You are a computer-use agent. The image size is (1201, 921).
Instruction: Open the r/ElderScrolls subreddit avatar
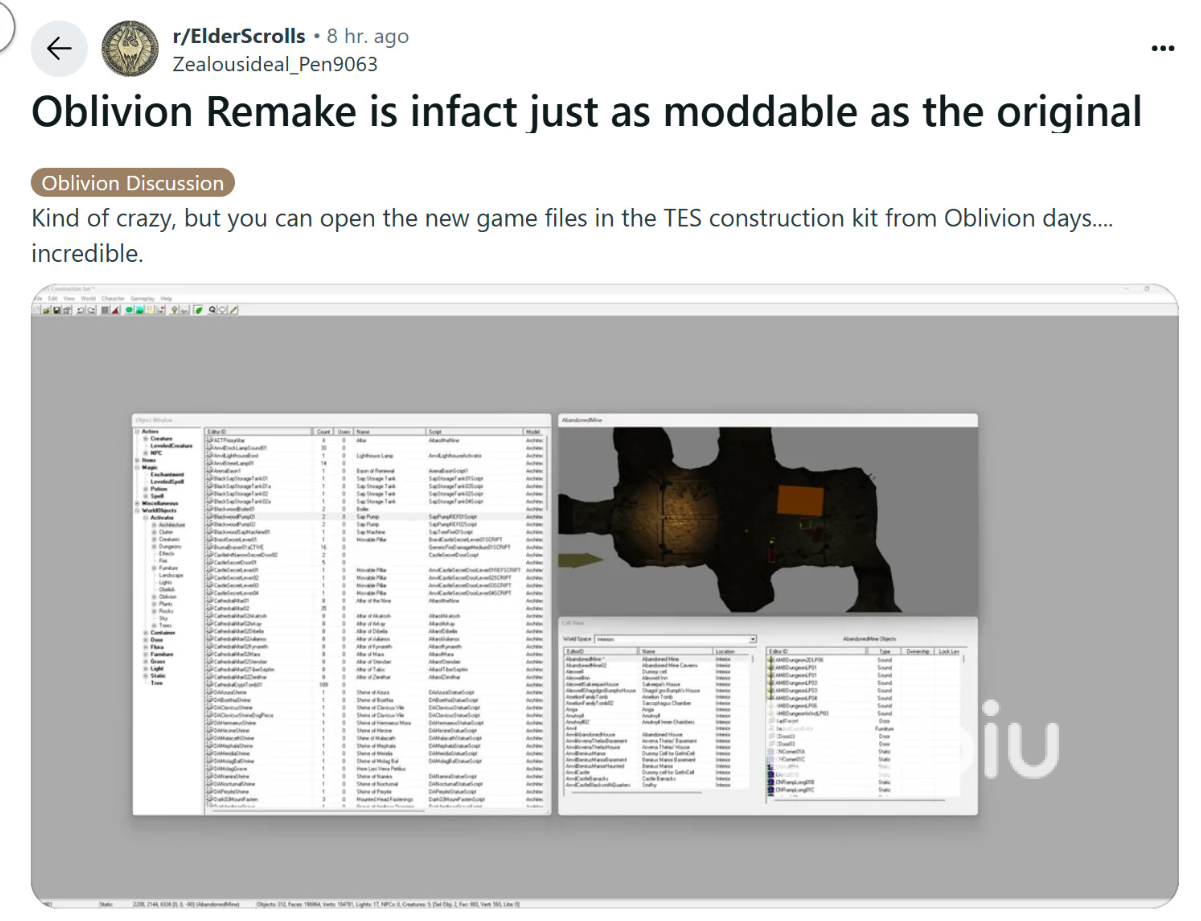(129, 49)
